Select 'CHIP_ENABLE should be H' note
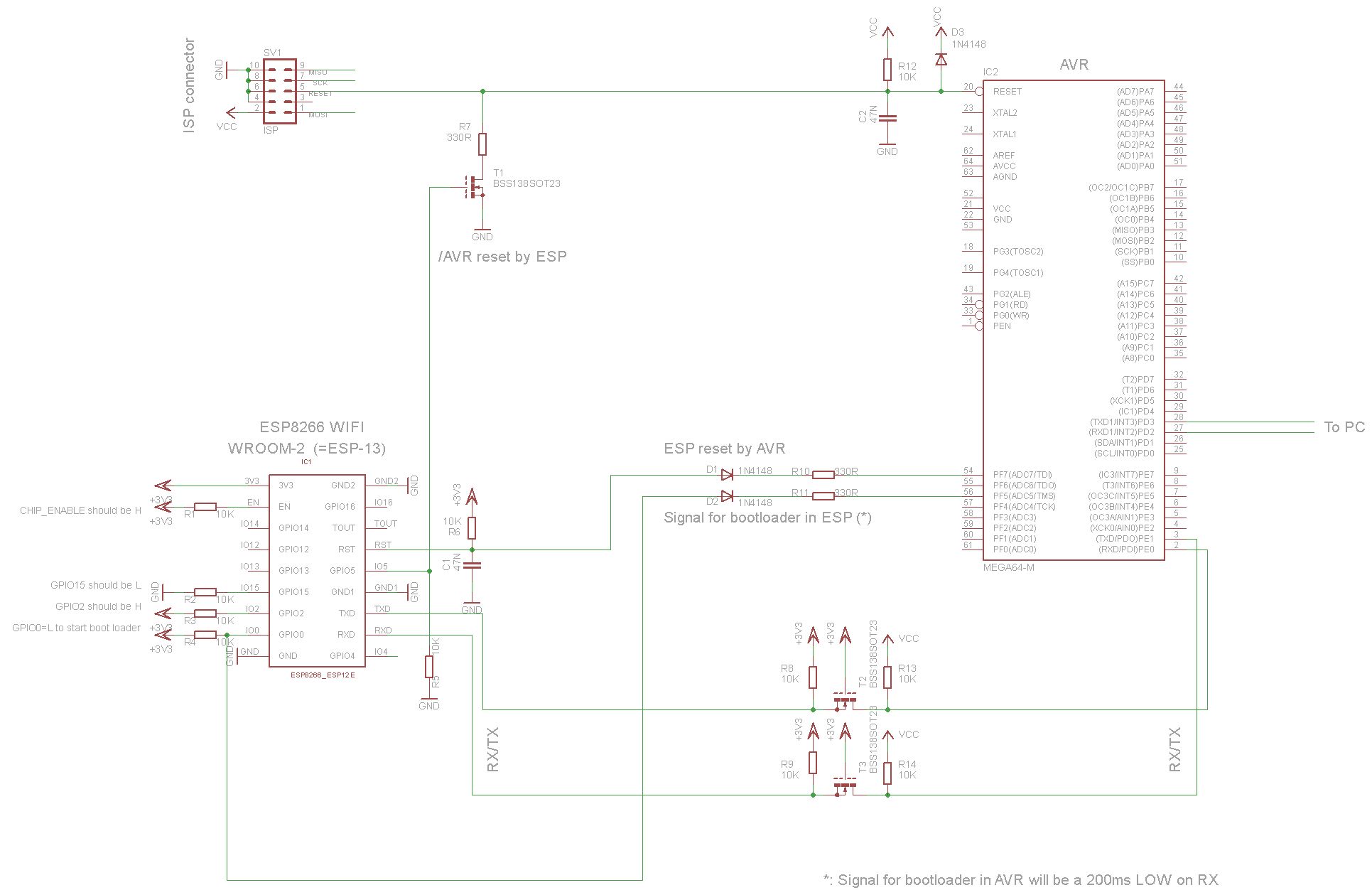Screen dimensions: 1372x890 [x=81, y=510]
